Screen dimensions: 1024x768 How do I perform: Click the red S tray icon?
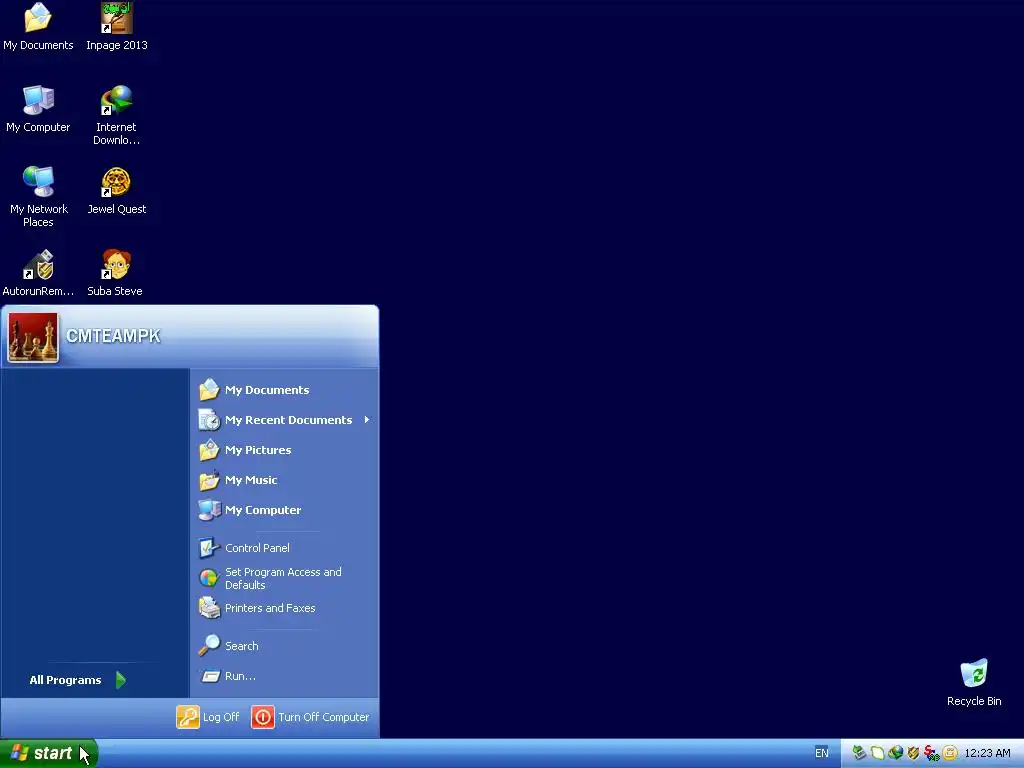pyautogui.click(x=931, y=753)
